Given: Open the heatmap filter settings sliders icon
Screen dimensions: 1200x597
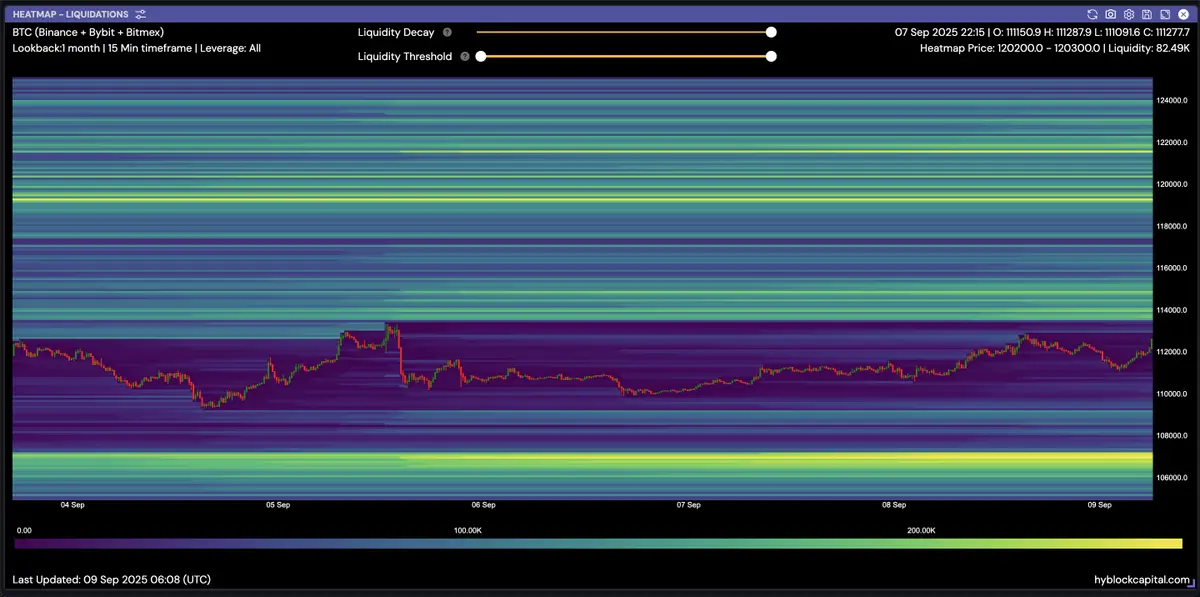Looking at the screenshot, I should pos(141,15).
